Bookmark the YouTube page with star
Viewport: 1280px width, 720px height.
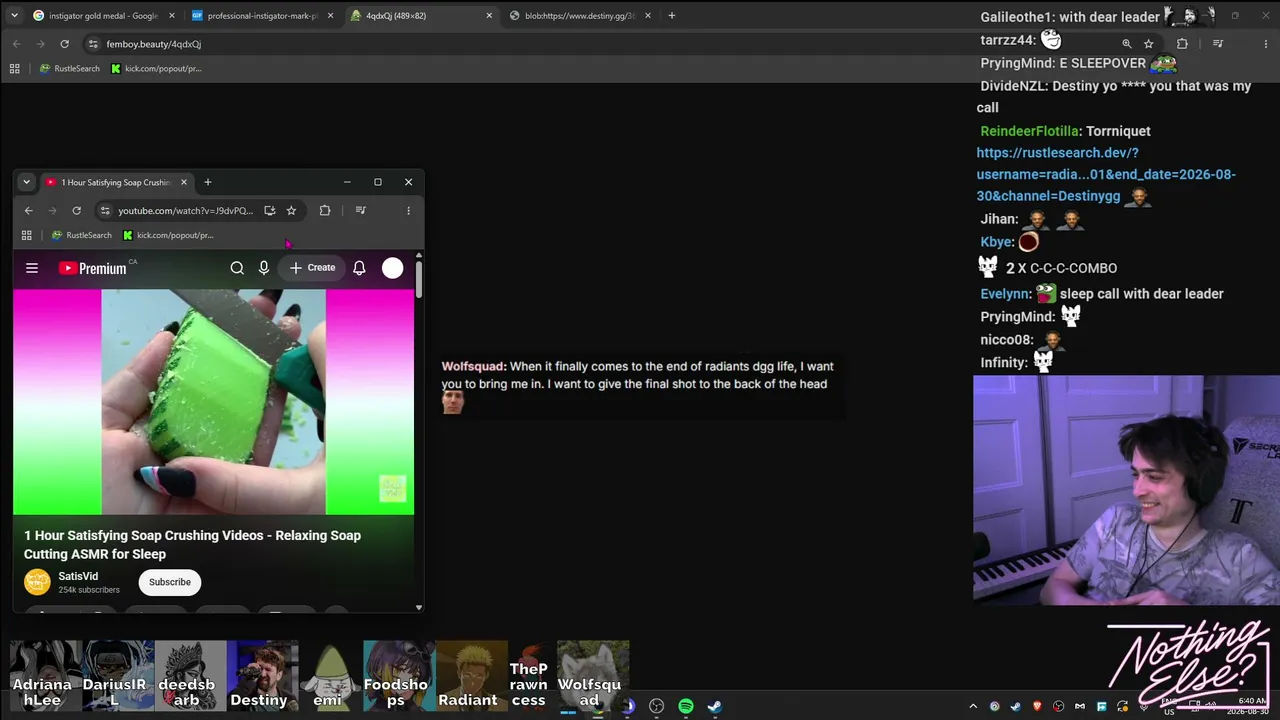tap(291, 211)
